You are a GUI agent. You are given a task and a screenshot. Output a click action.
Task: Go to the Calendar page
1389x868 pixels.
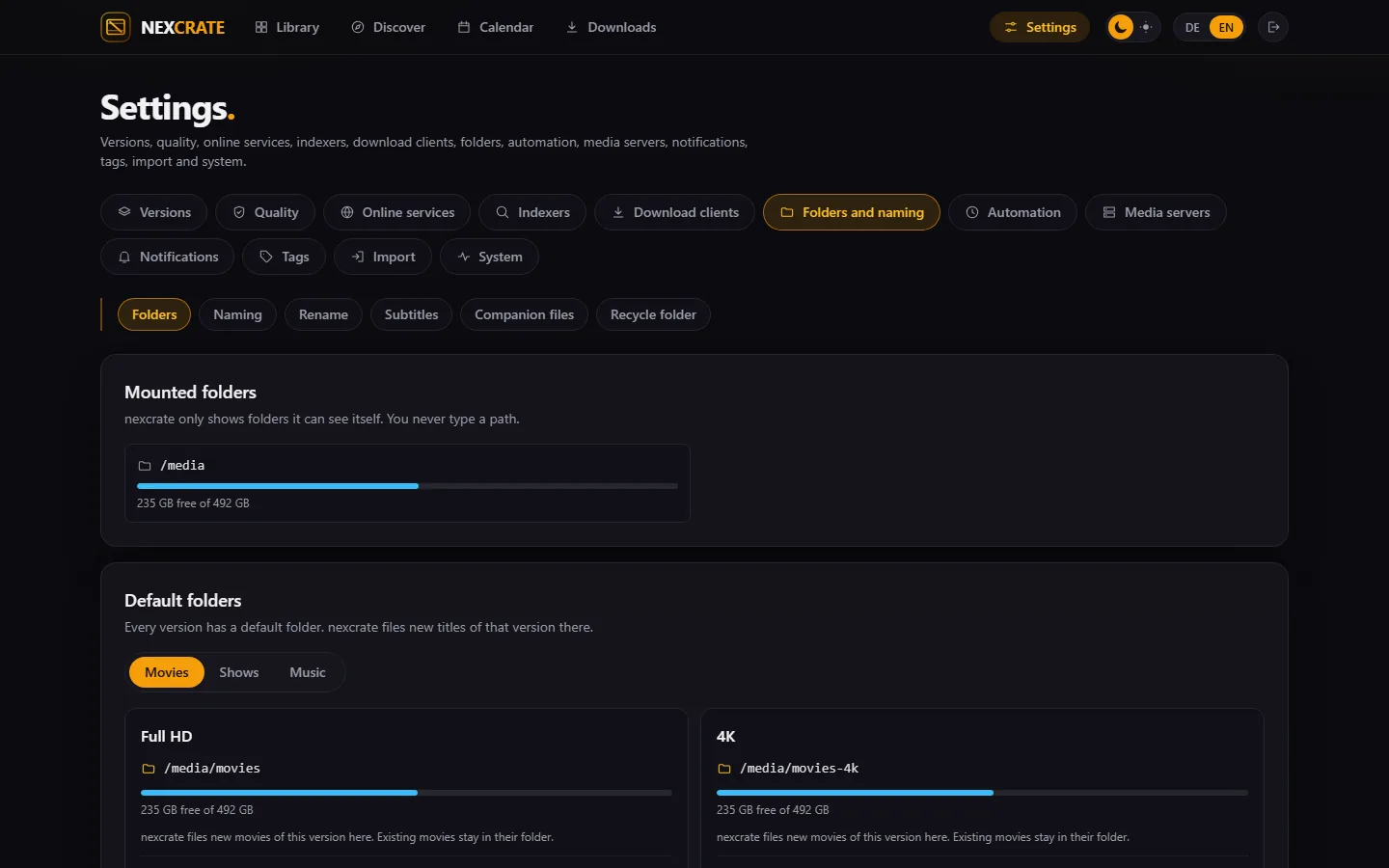coord(496,27)
